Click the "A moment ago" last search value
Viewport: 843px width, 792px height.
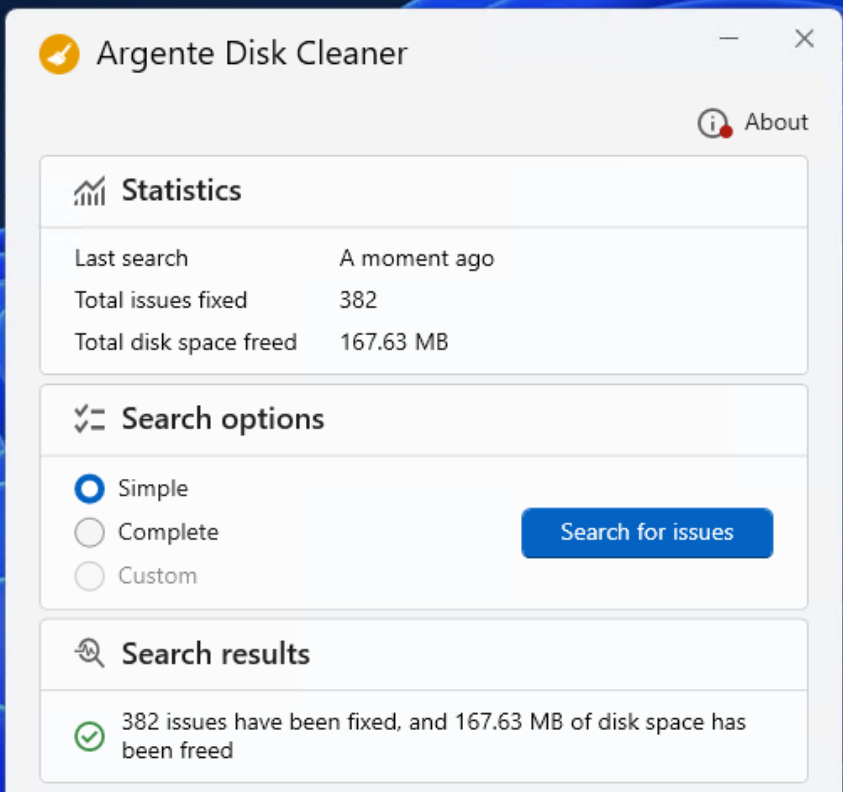point(417,258)
